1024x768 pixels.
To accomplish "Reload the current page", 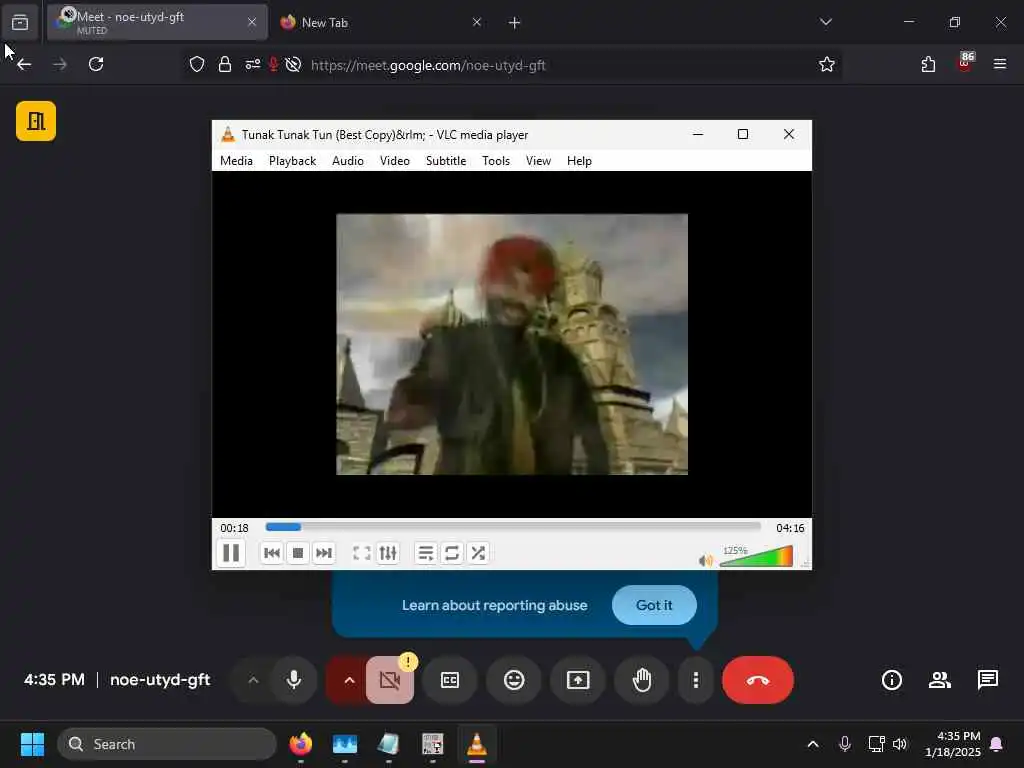I will 96,64.
